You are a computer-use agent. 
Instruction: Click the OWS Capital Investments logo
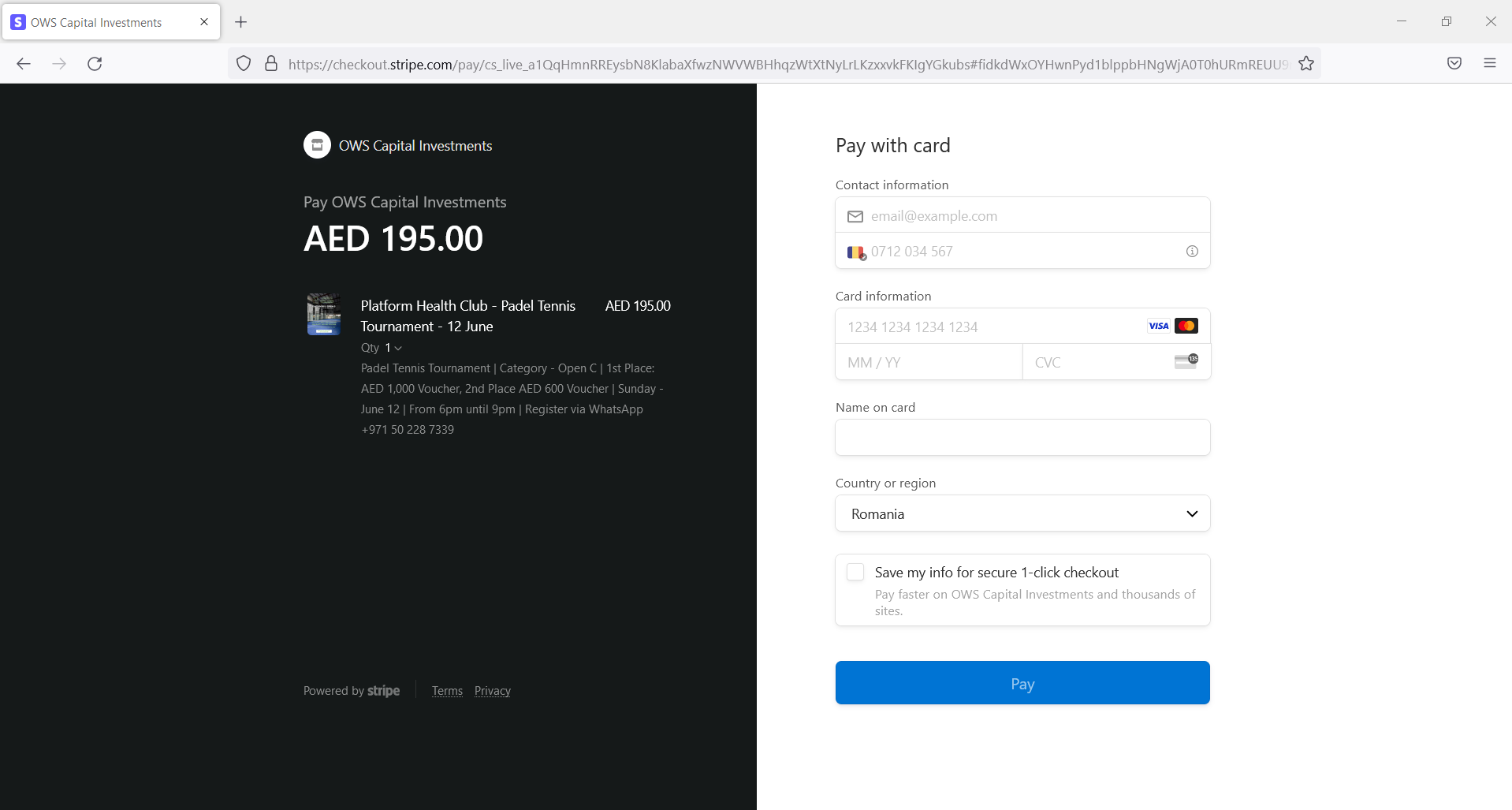point(316,144)
